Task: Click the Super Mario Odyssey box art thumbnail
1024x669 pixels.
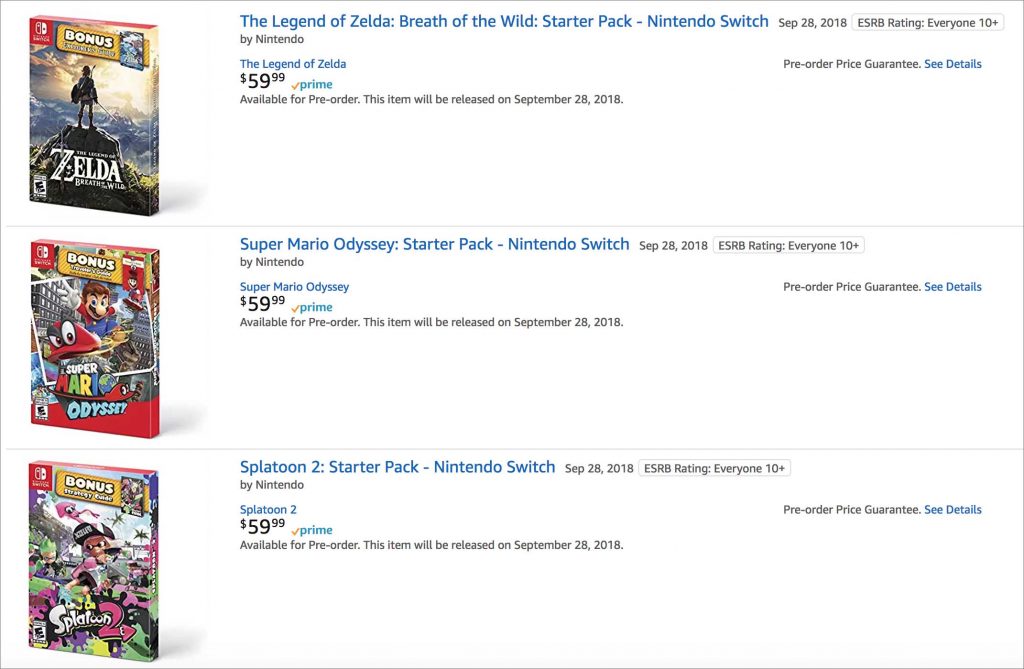Action: pyautogui.click(x=95, y=338)
